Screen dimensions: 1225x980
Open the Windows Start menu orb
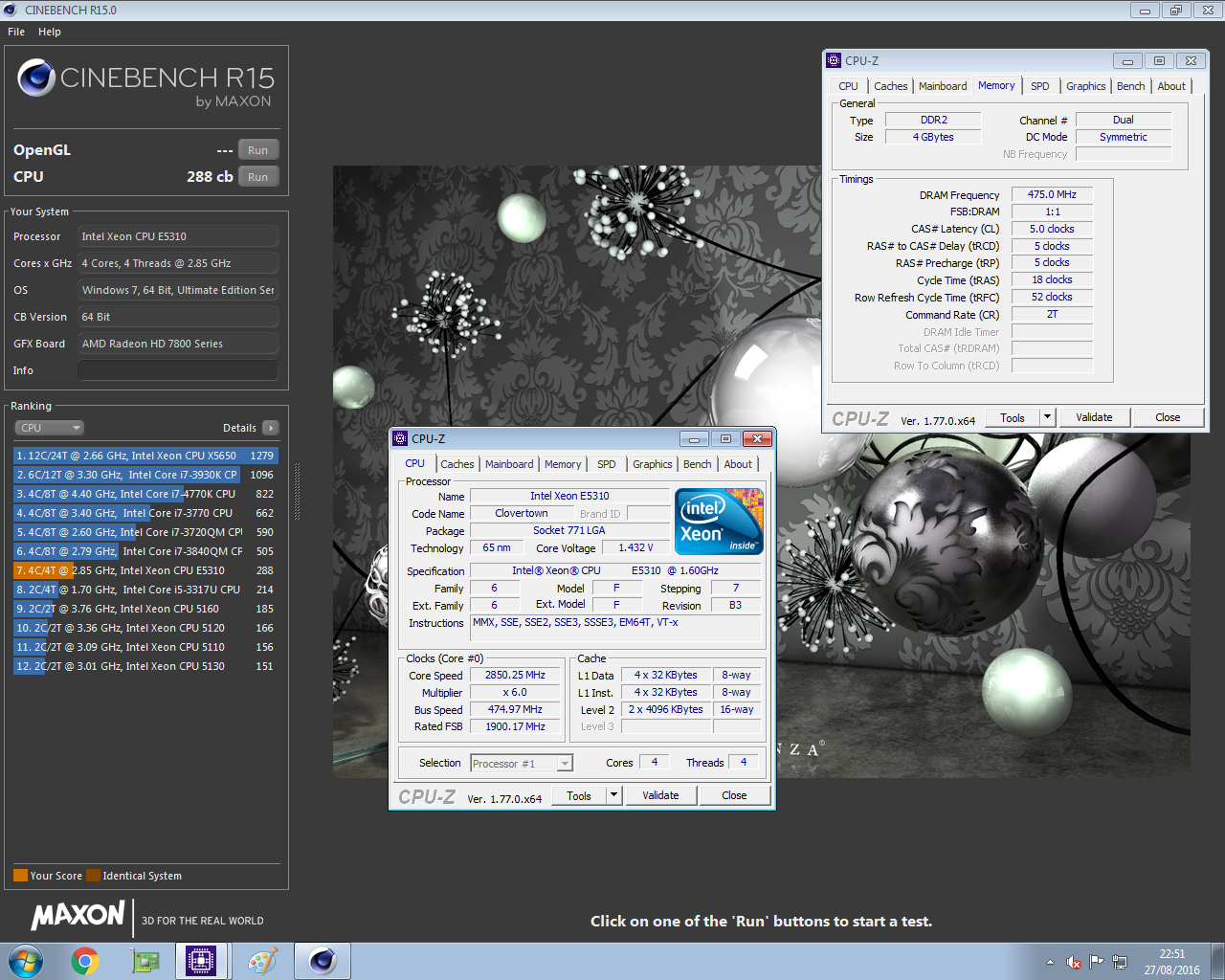[x=26, y=961]
